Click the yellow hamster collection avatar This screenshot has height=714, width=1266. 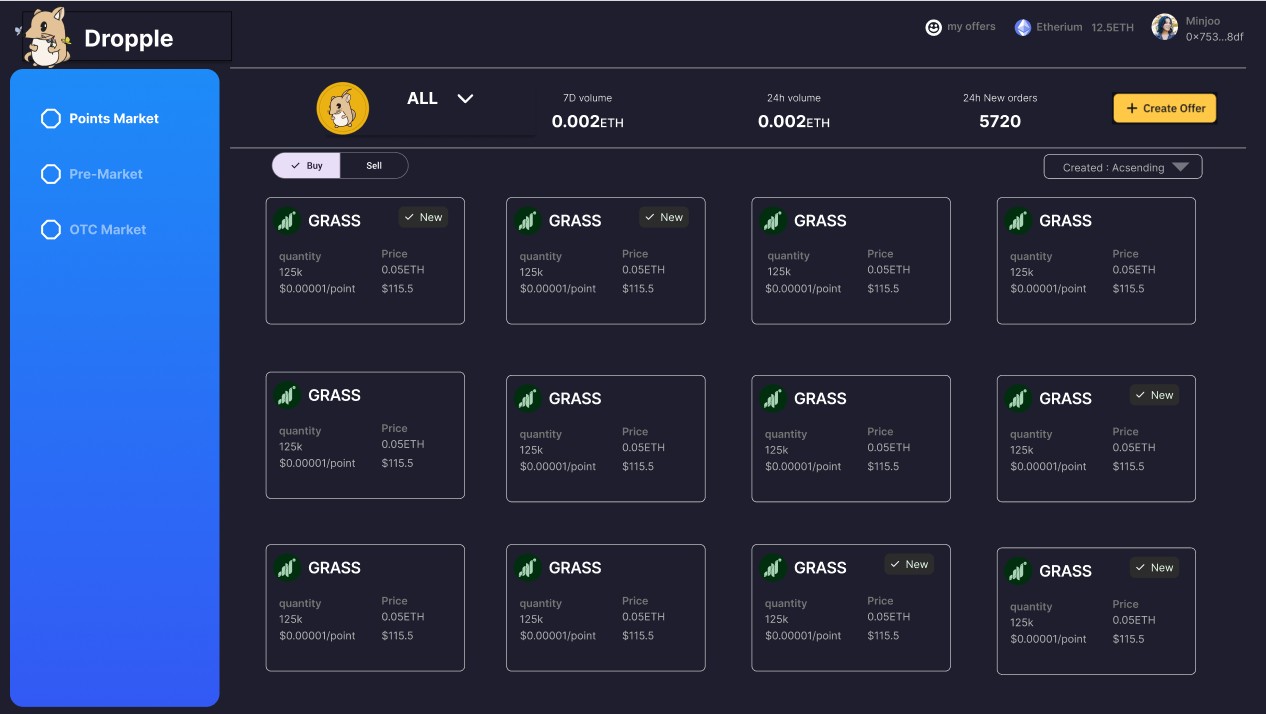342,108
